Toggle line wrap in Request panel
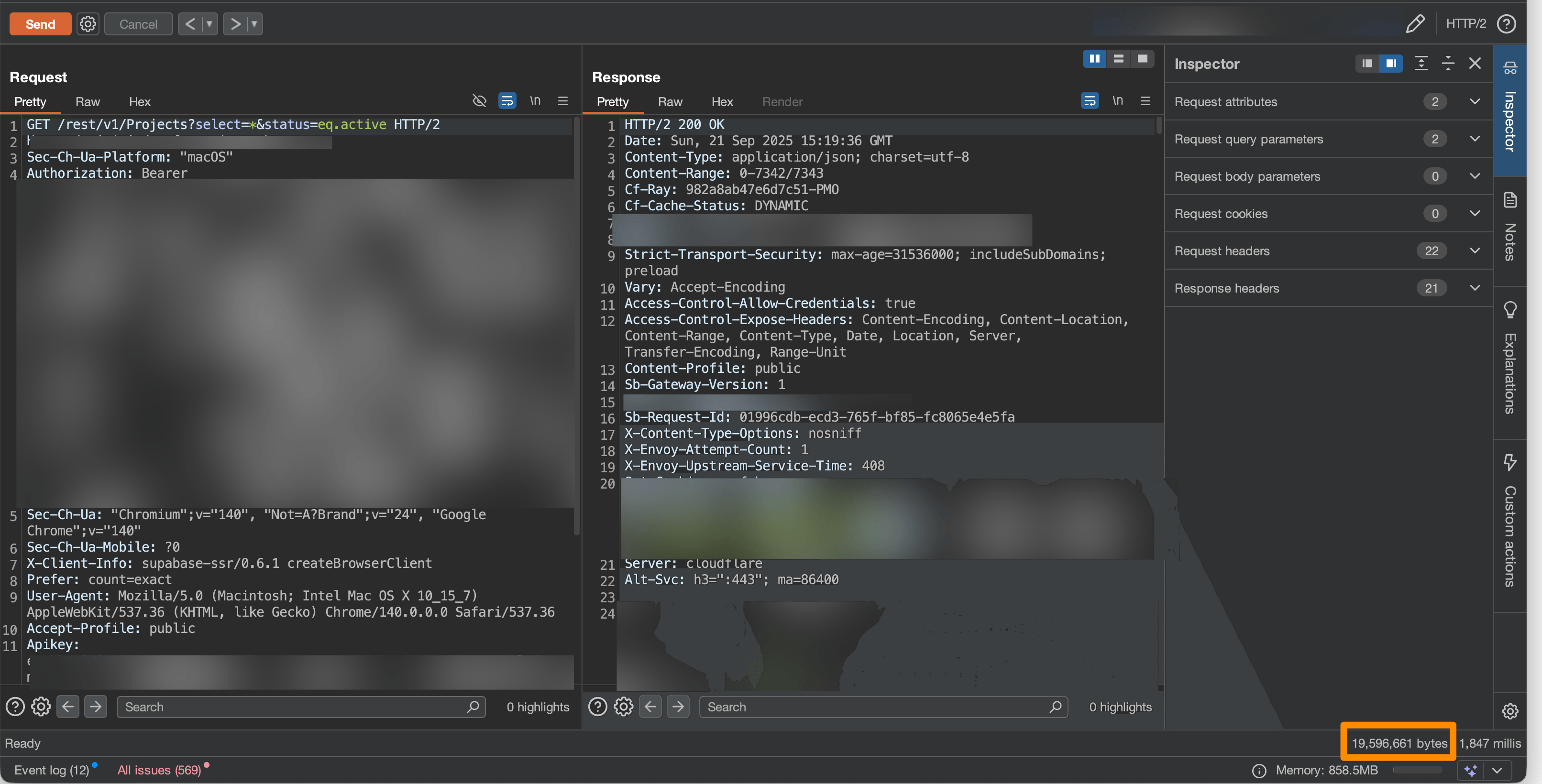1542x784 pixels. (x=507, y=100)
